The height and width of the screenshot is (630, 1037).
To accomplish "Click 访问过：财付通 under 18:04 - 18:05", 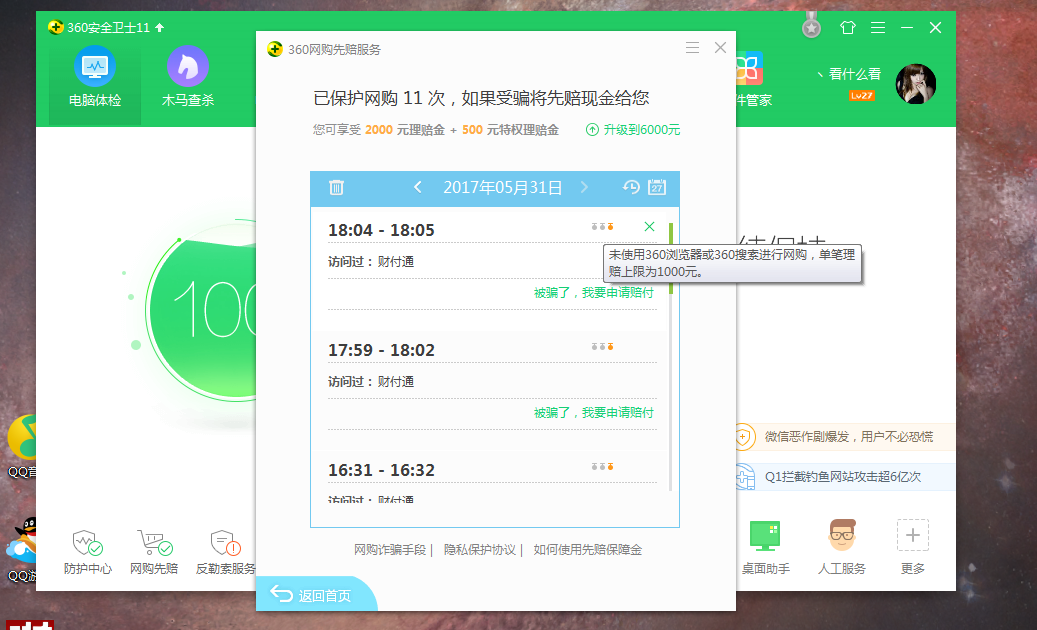I will 371,262.
